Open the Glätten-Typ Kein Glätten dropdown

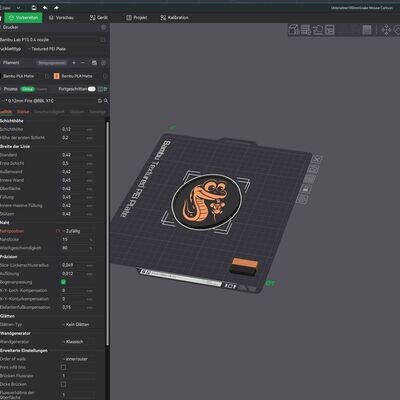point(79,325)
